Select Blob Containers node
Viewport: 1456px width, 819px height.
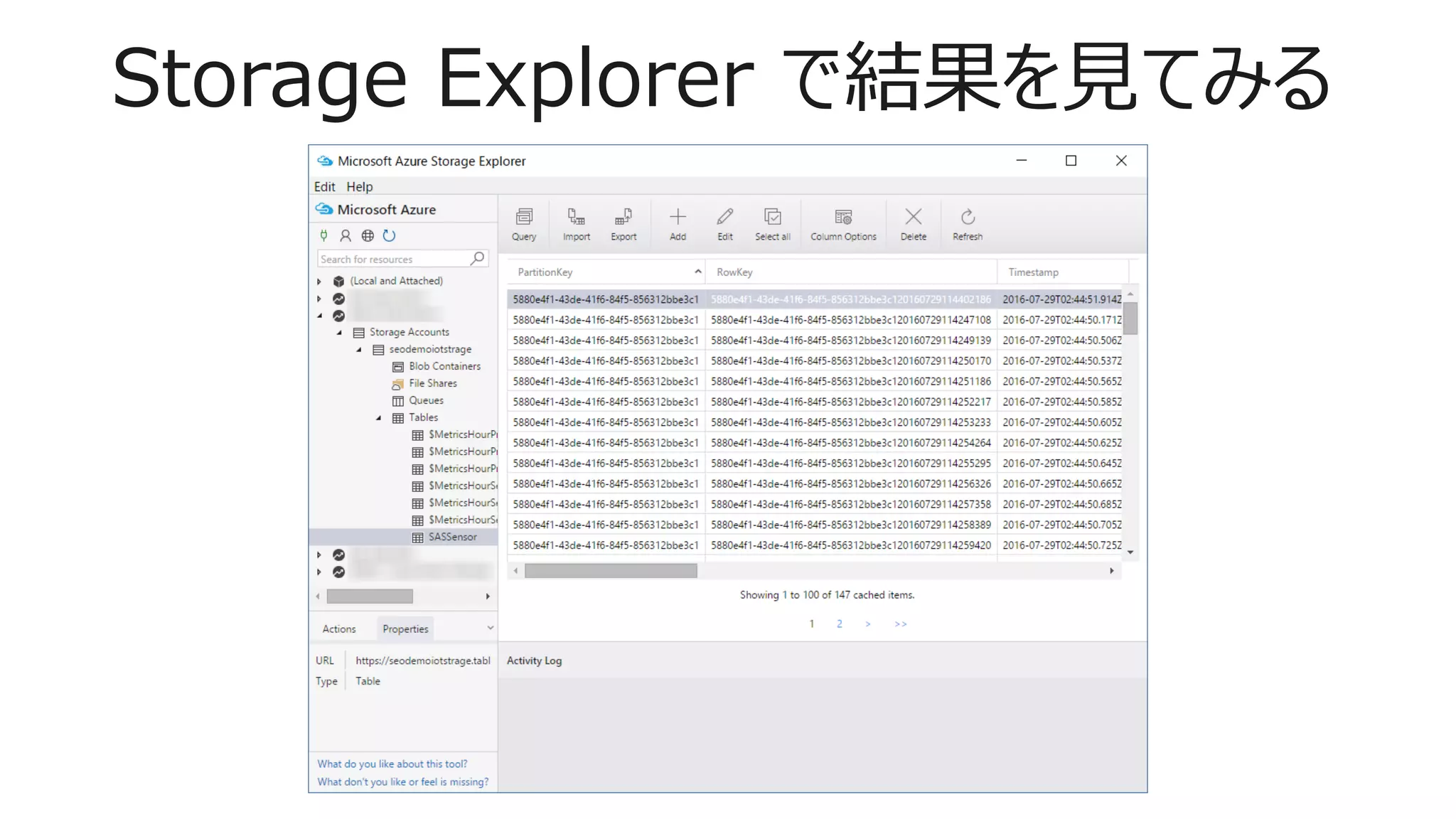point(444,366)
